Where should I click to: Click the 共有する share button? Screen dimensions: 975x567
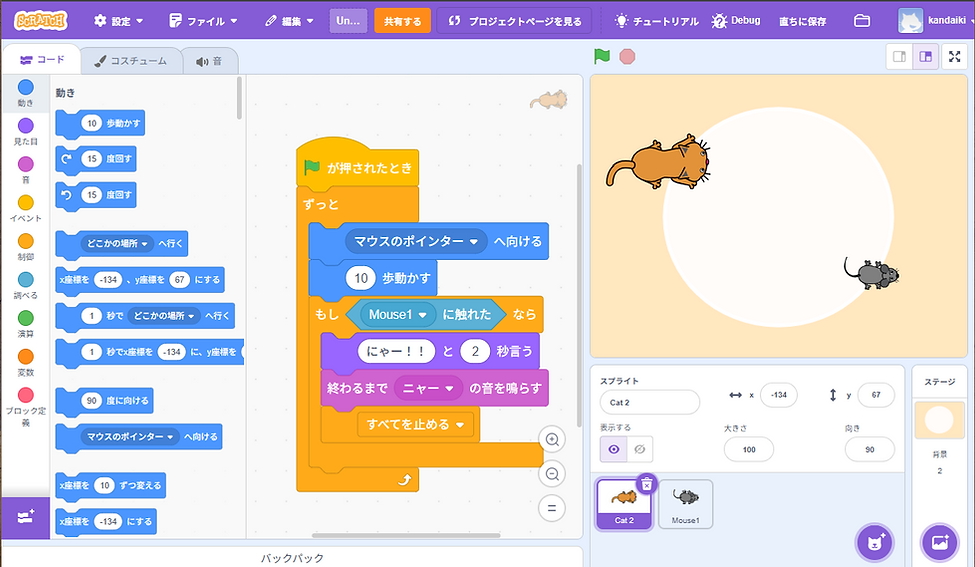[402, 21]
